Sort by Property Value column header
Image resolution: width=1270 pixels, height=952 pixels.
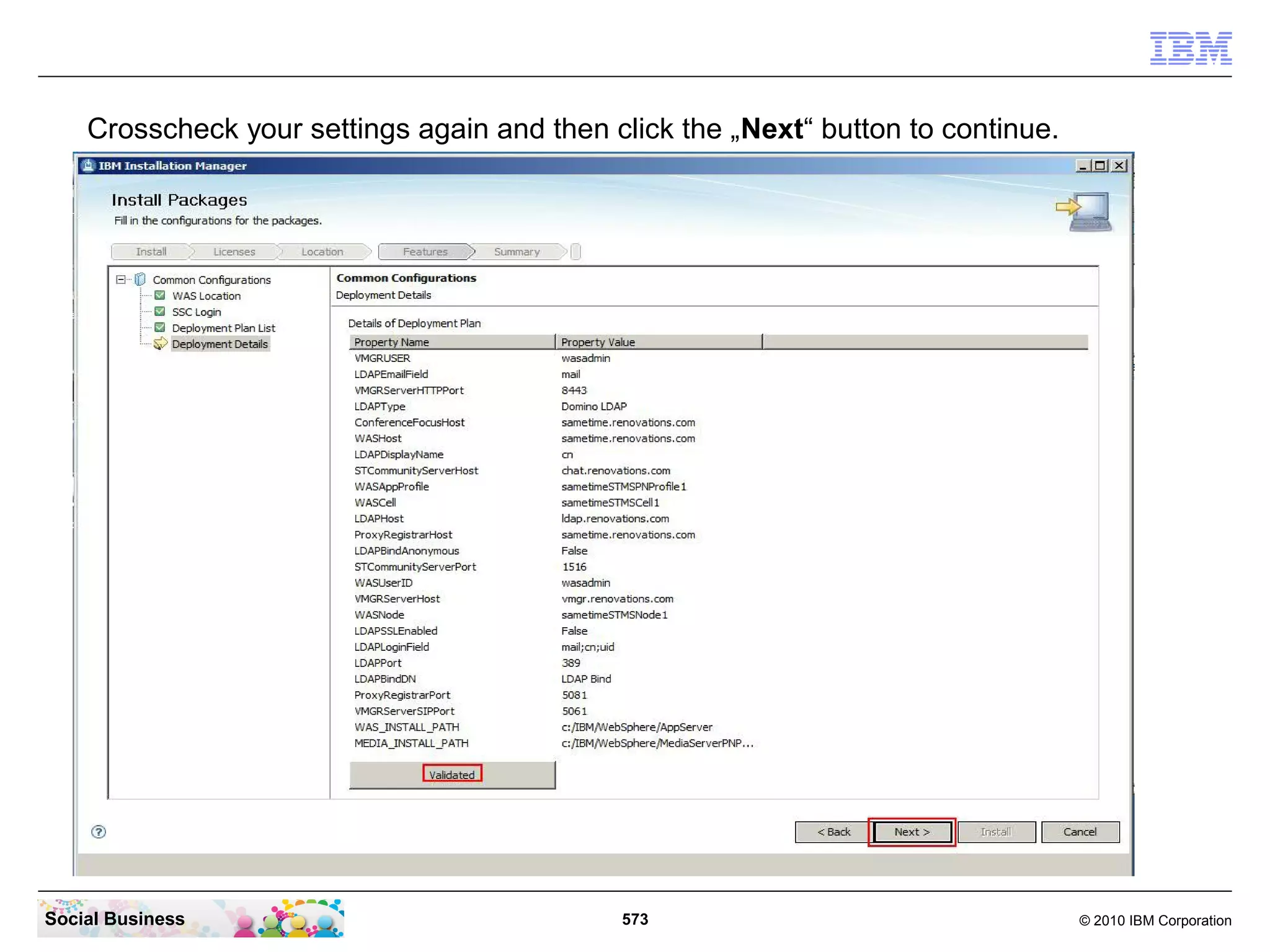pos(659,342)
